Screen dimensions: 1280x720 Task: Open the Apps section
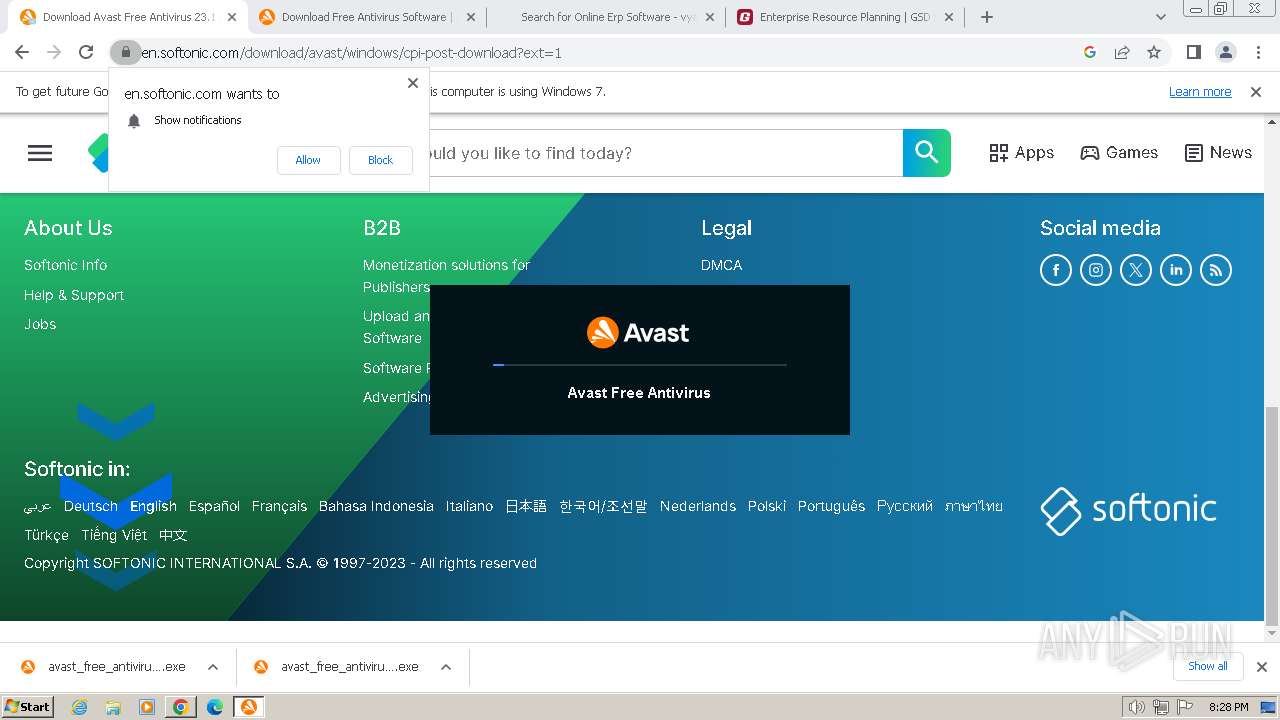click(1021, 153)
